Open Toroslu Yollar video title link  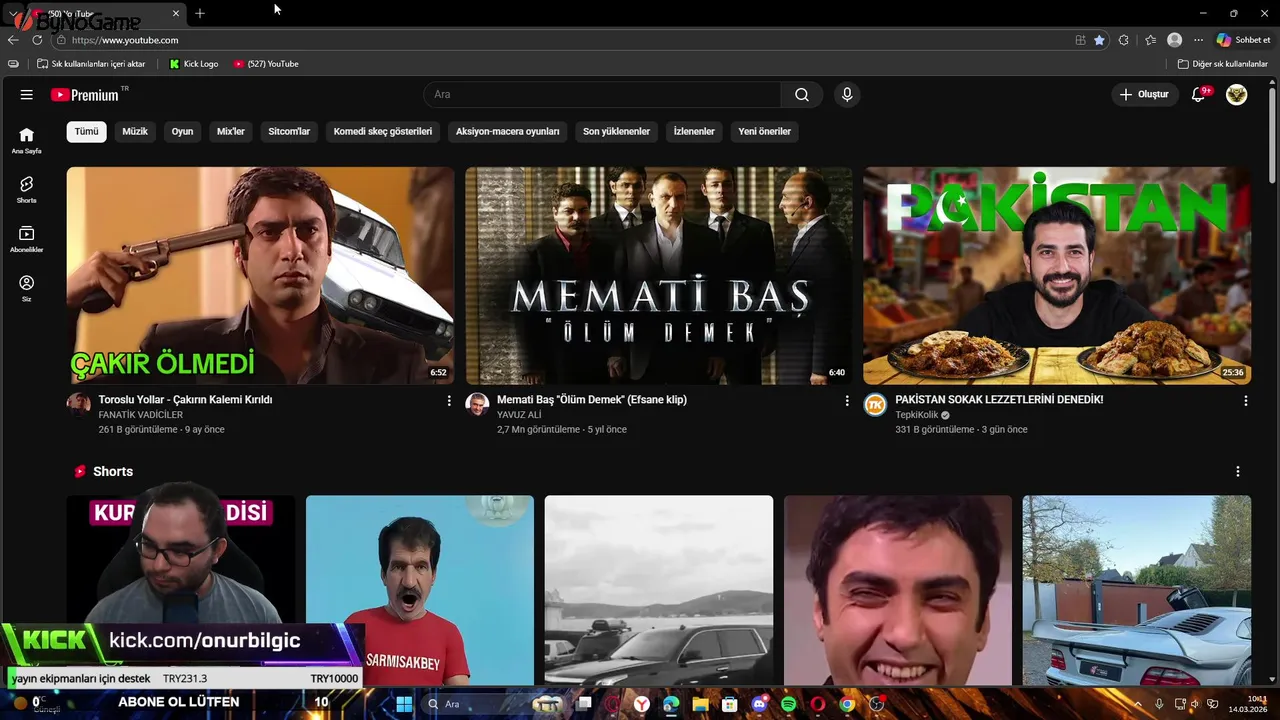pos(185,400)
